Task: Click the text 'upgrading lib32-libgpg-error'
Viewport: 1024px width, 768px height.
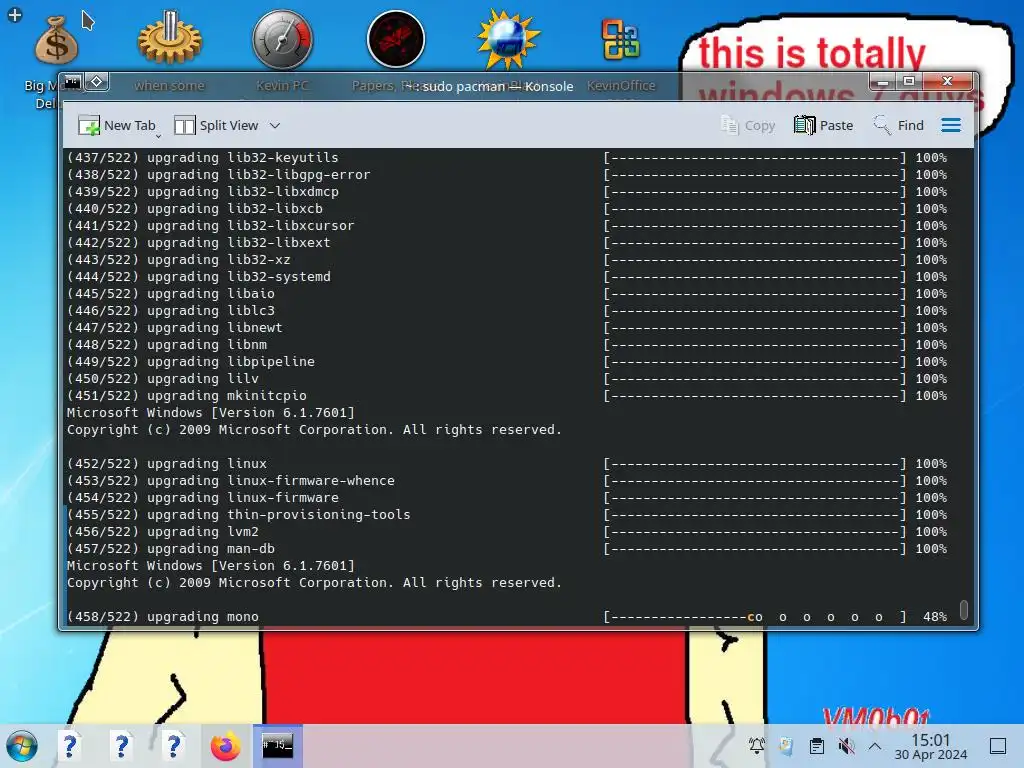Action: (259, 174)
